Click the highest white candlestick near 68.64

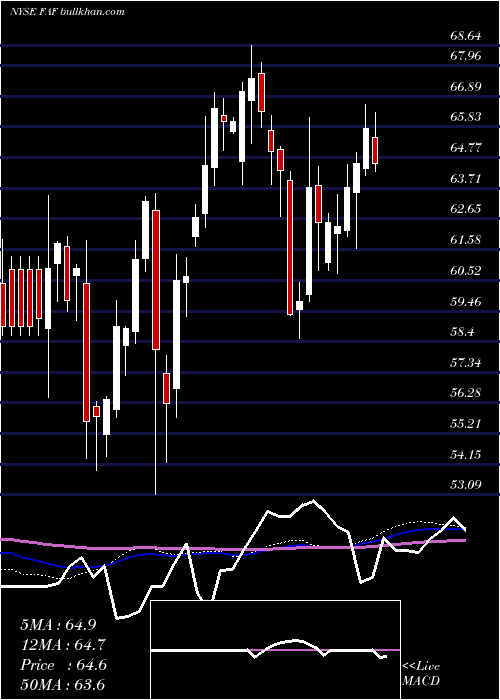pos(251,89)
